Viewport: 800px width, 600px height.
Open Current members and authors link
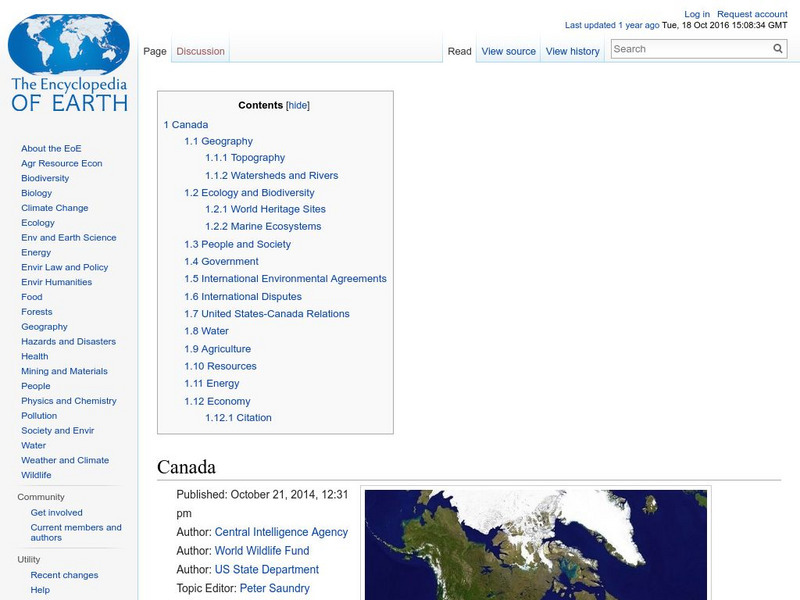coord(76,533)
